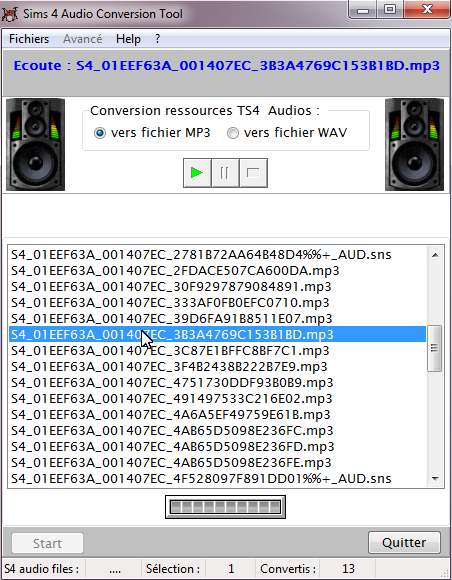Click the app icon in title bar
The height and width of the screenshot is (580, 452).
click(x=10, y=14)
